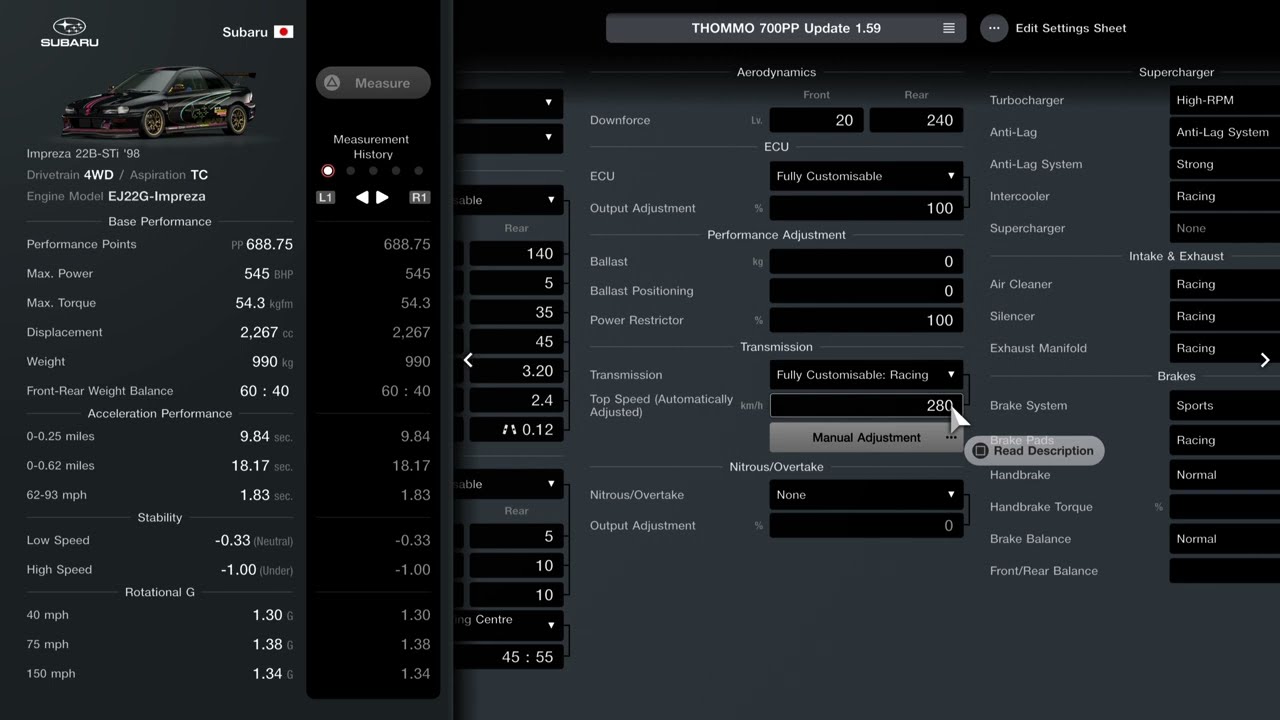Open the Transmission Fully Customisable: Racing dropdown
This screenshot has height=720, width=1280.
point(866,375)
